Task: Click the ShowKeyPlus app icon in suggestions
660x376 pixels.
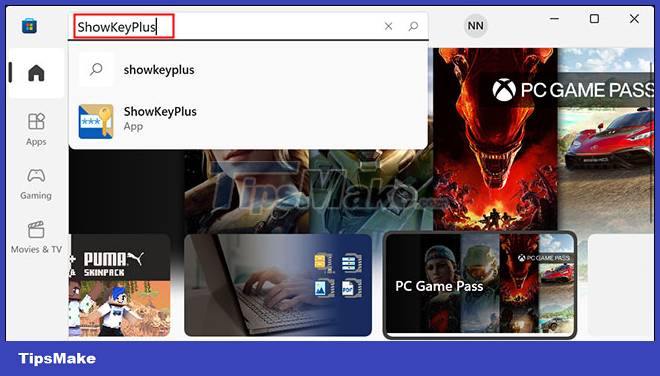Action: [x=96, y=121]
